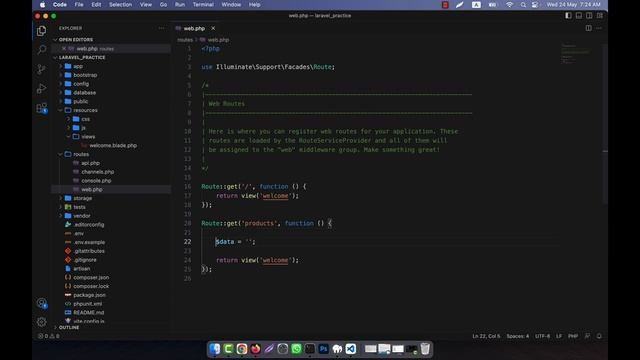Open the Terminal menu
640x360 pixels.
point(203,5)
